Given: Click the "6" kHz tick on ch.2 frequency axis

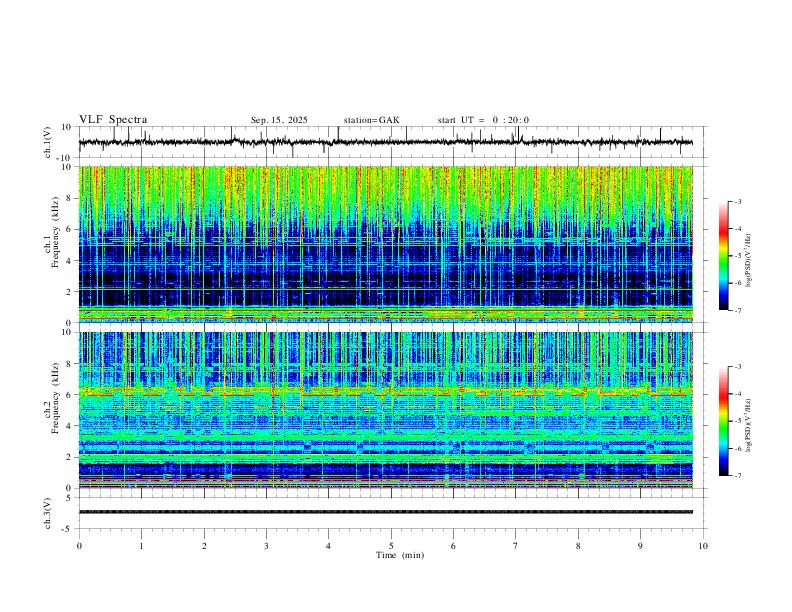Looking at the screenshot, I should coord(70,395).
